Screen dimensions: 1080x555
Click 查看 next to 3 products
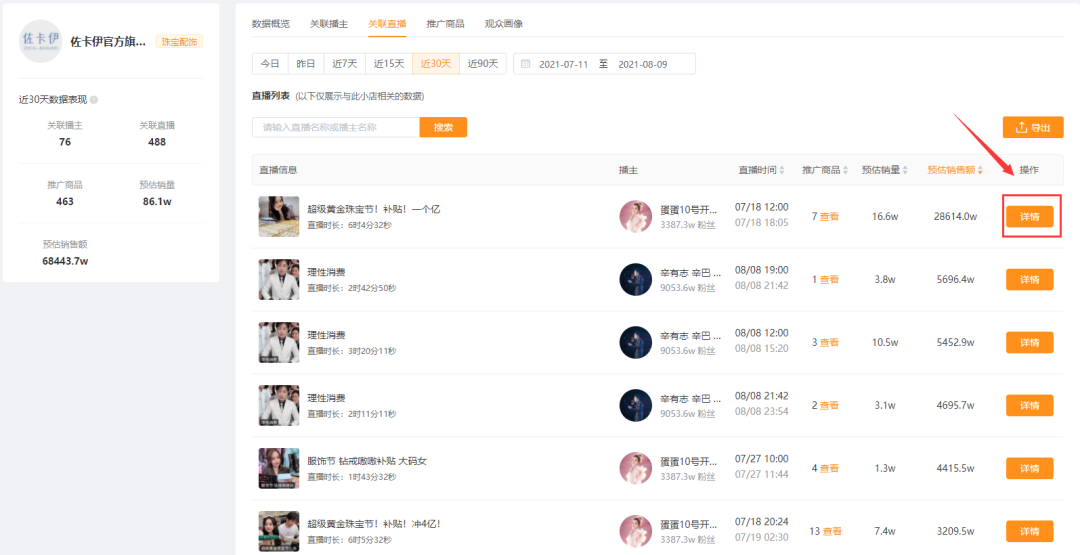(x=829, y=342)
